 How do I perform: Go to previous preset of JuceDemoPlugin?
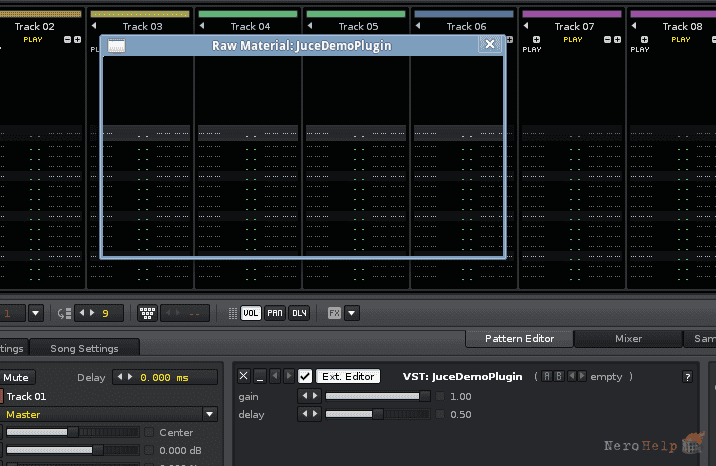[572, 376]
